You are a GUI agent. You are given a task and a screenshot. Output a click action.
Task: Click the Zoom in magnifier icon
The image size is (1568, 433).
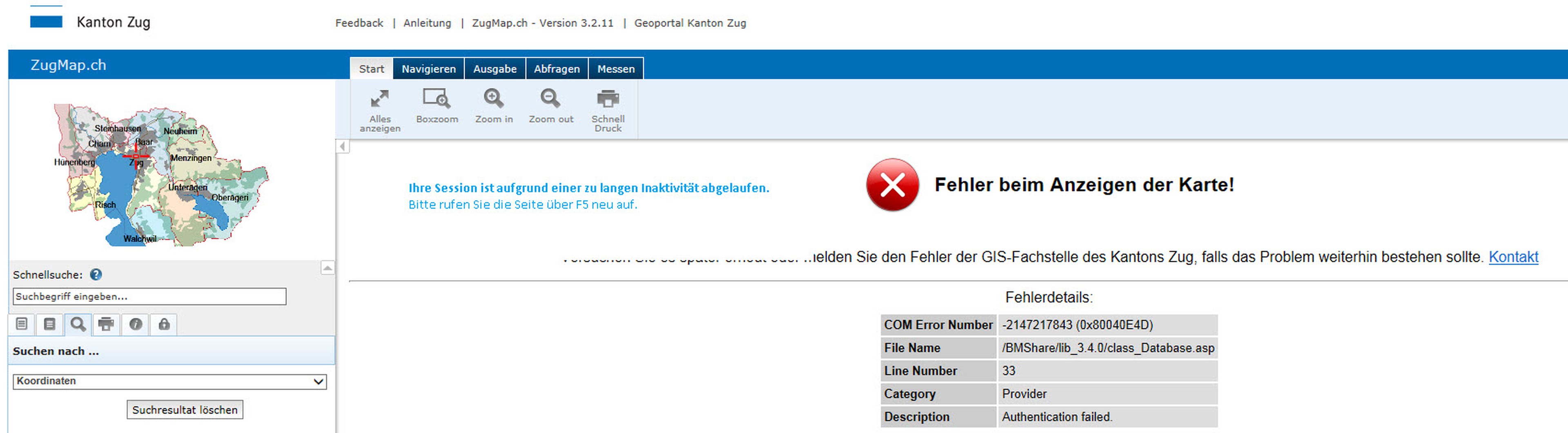point(493,99)
